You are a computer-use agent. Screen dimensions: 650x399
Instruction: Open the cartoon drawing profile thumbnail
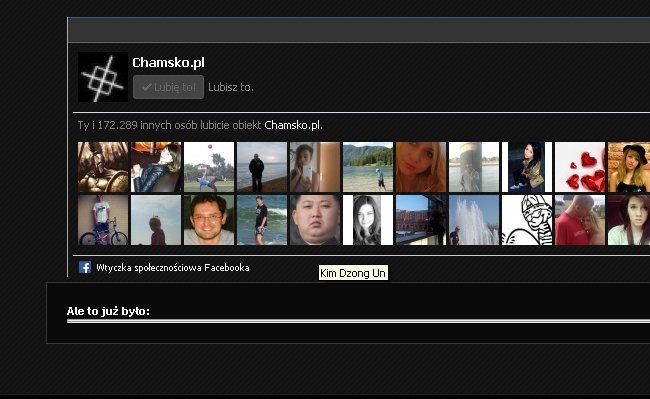click(x=527, y=220)
